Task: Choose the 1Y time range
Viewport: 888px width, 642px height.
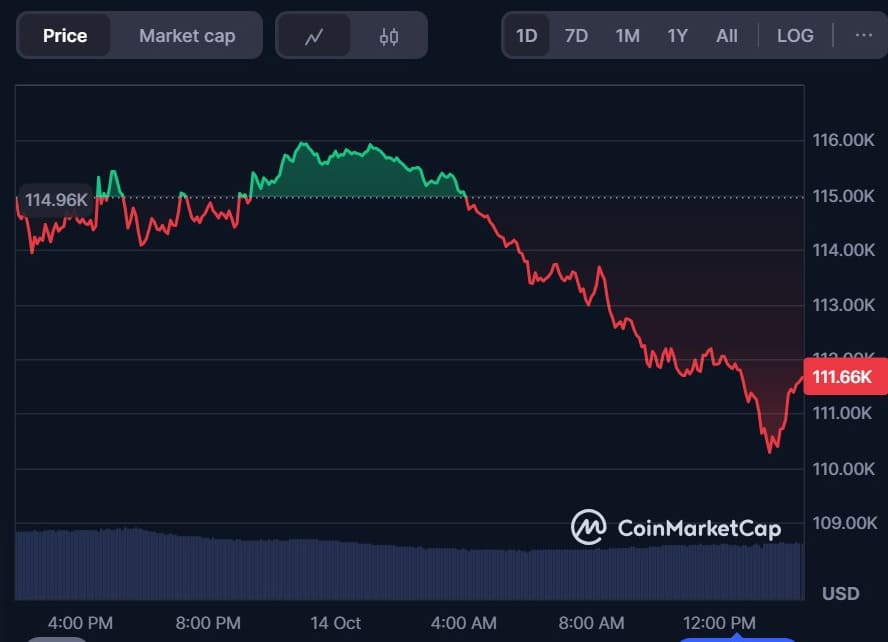Action: (x=677, y=36)
